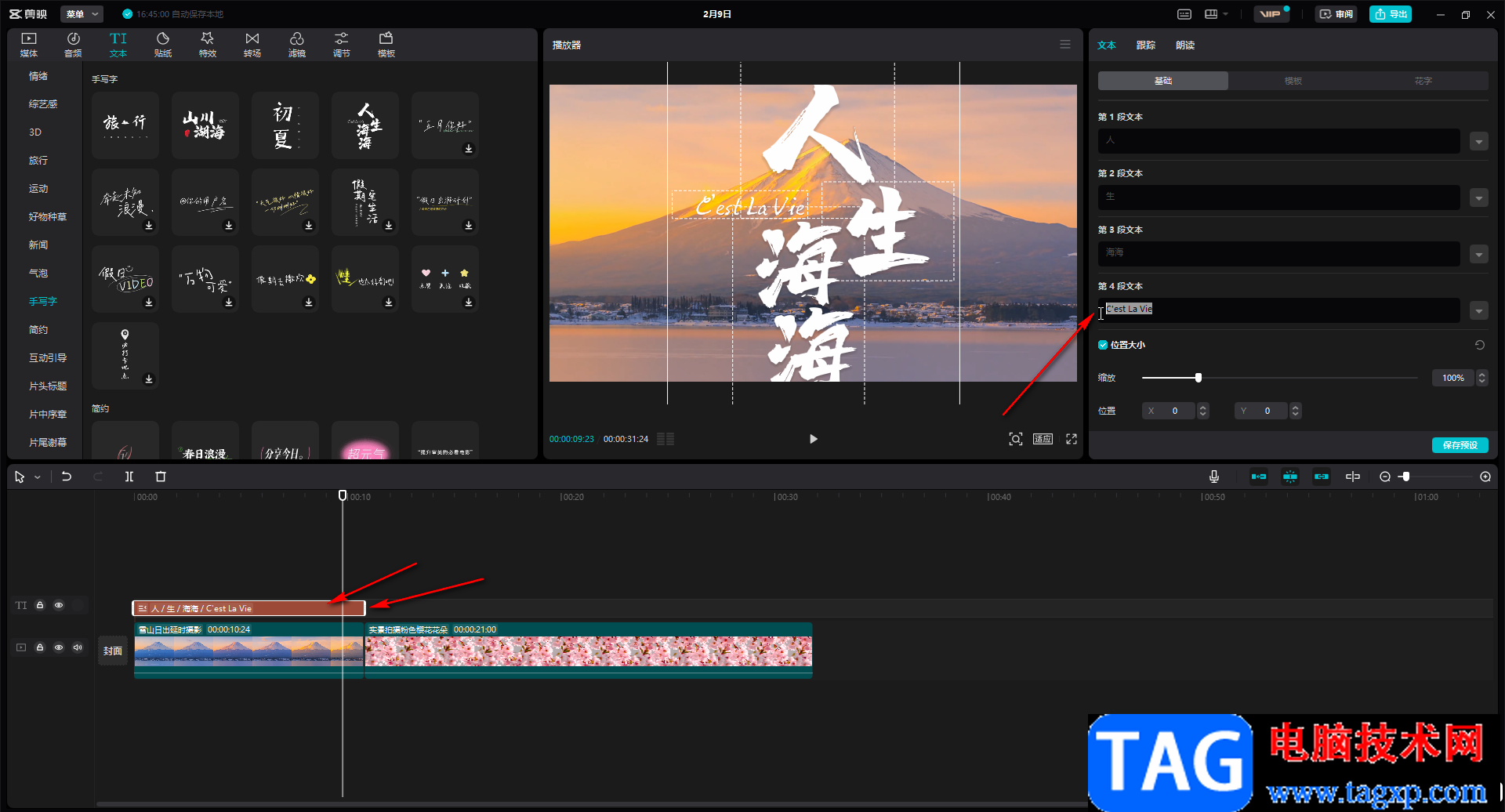Click the undo arrow in timeline toolbar

(x=67, y=477)
